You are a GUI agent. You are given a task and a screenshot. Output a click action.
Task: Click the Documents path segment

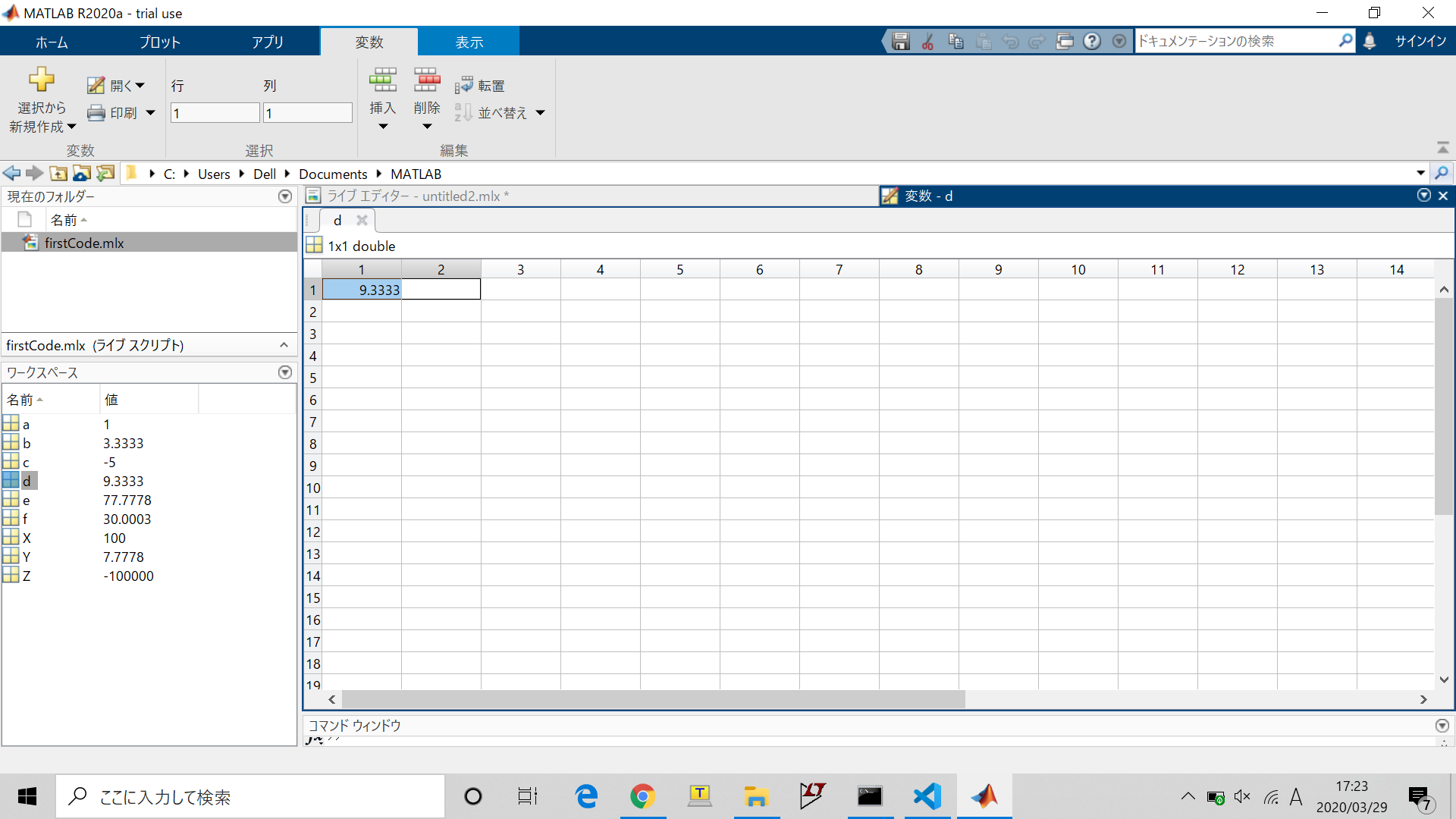[333, 174]
